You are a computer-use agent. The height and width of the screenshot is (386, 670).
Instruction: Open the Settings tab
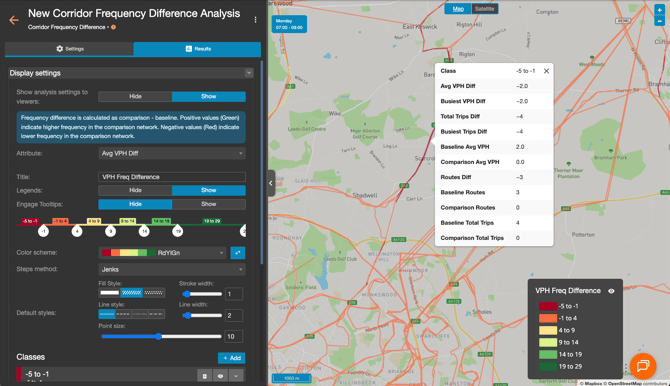point(69,49)
